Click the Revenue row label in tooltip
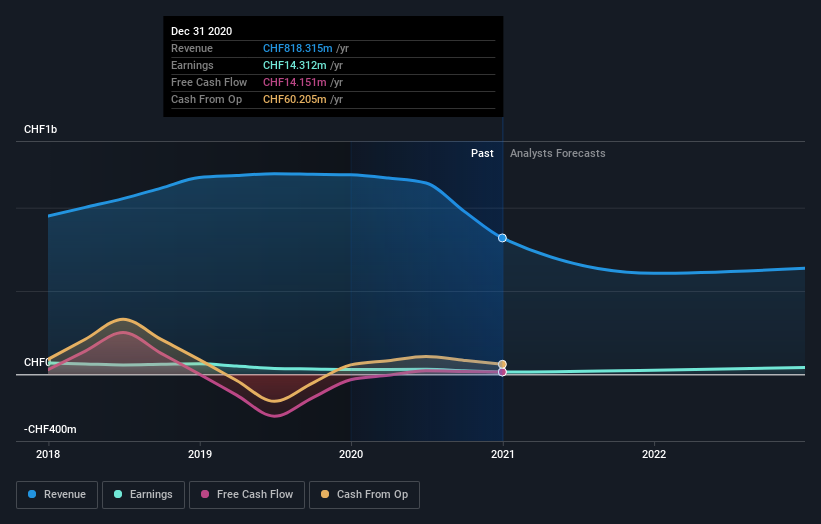The height and width of the screenshot is (524, 821). 192,48
